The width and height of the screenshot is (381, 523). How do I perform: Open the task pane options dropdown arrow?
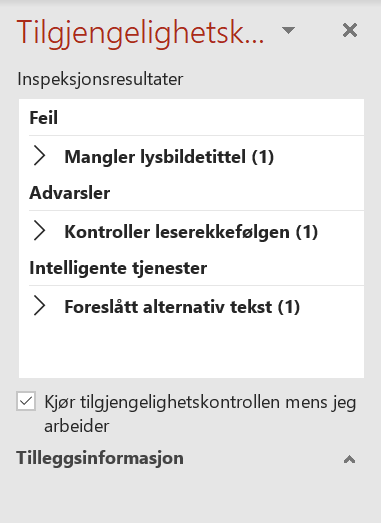coord(288,30)
